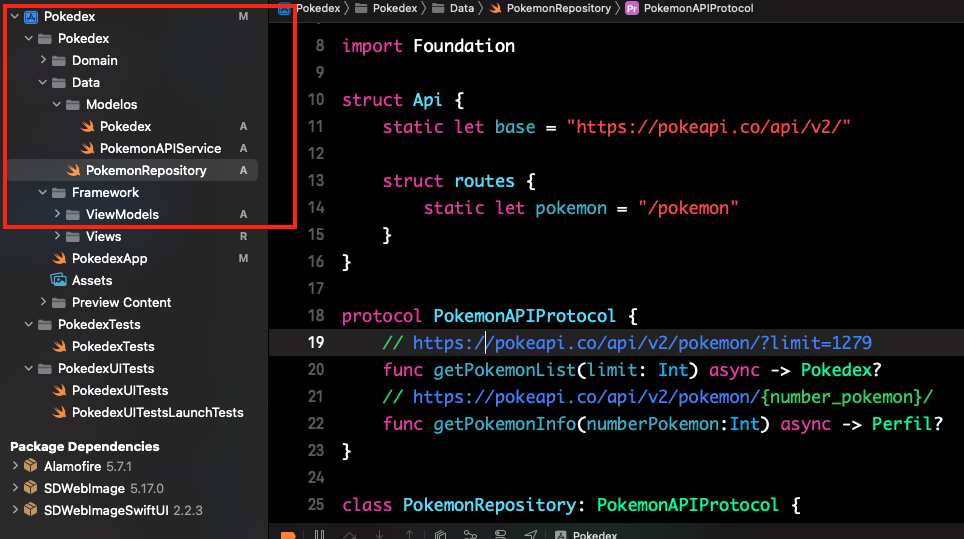Image resolution: width=964 pixels, height=539 pixels.
Task: Expand the SDWebImage package dependency
Action: 15,488
